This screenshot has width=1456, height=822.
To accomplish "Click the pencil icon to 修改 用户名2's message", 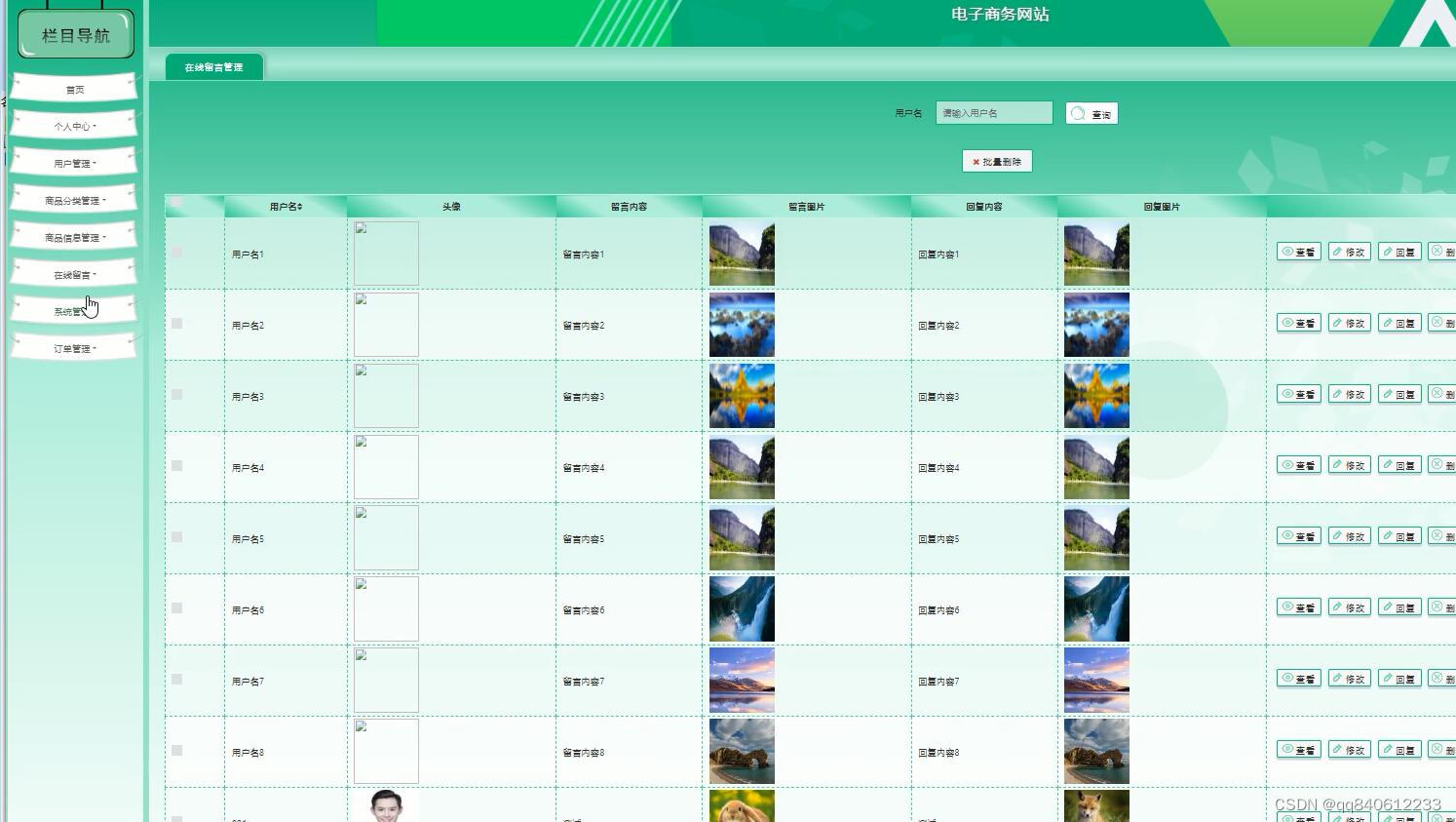I will pyautogui.click(x=1339, y=323).
